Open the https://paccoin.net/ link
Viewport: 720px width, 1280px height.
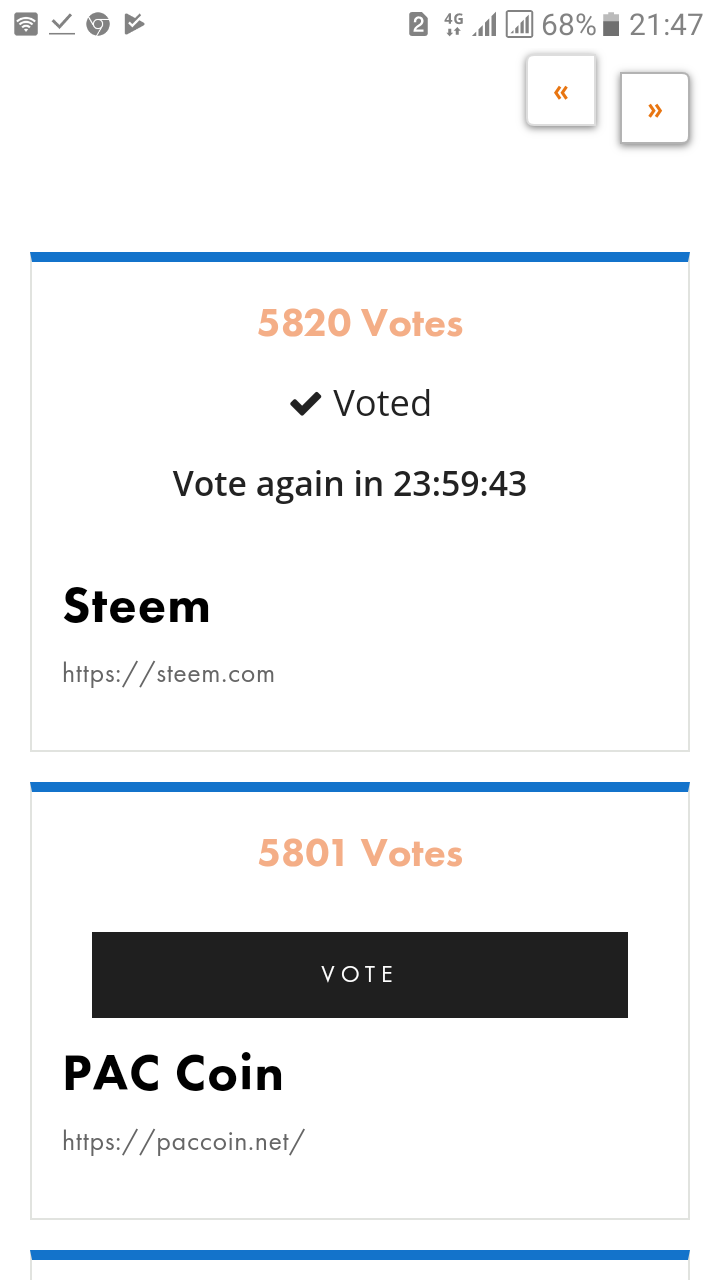click(183, 1141)
